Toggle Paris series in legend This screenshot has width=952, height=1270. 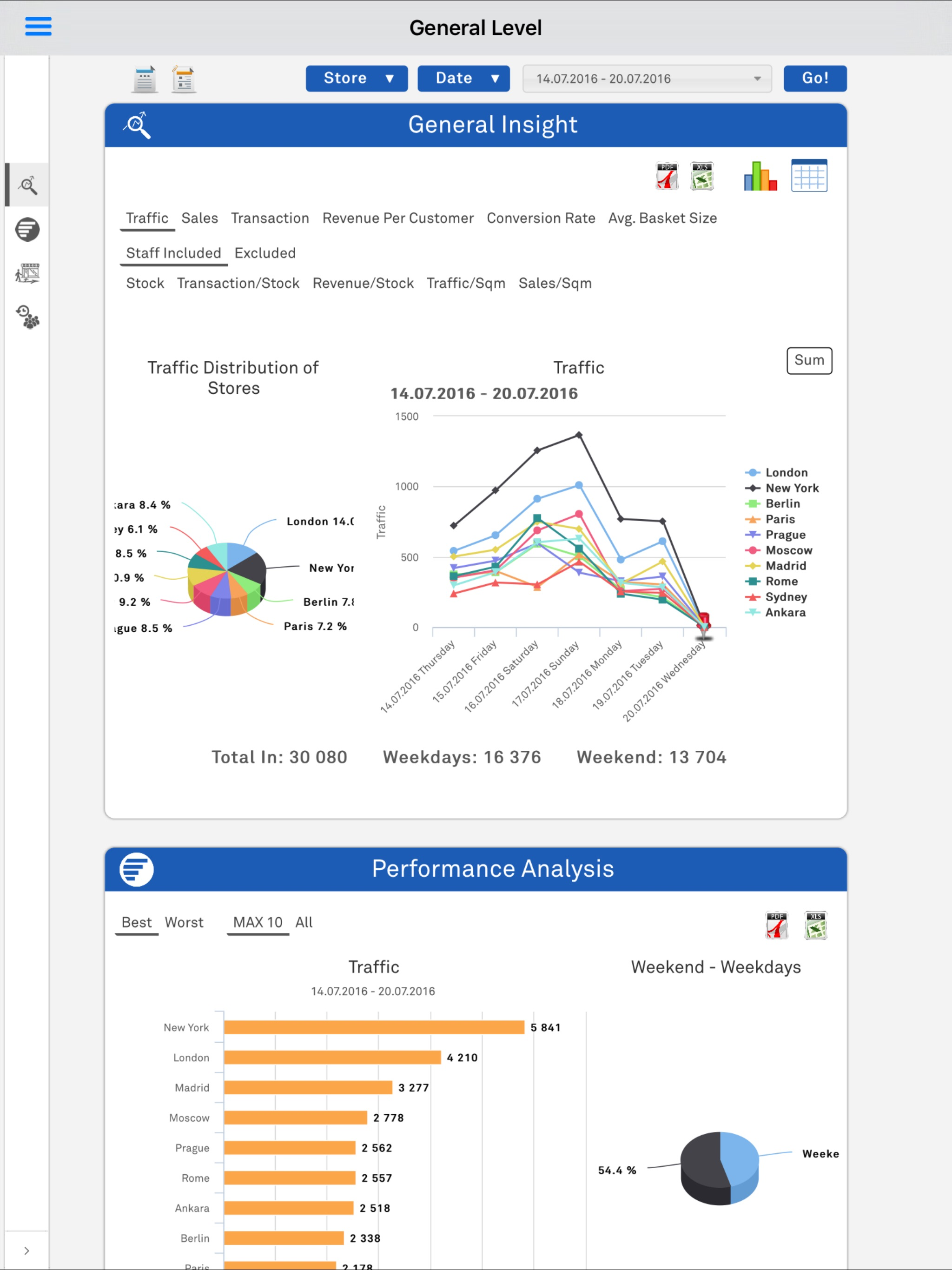770,519
